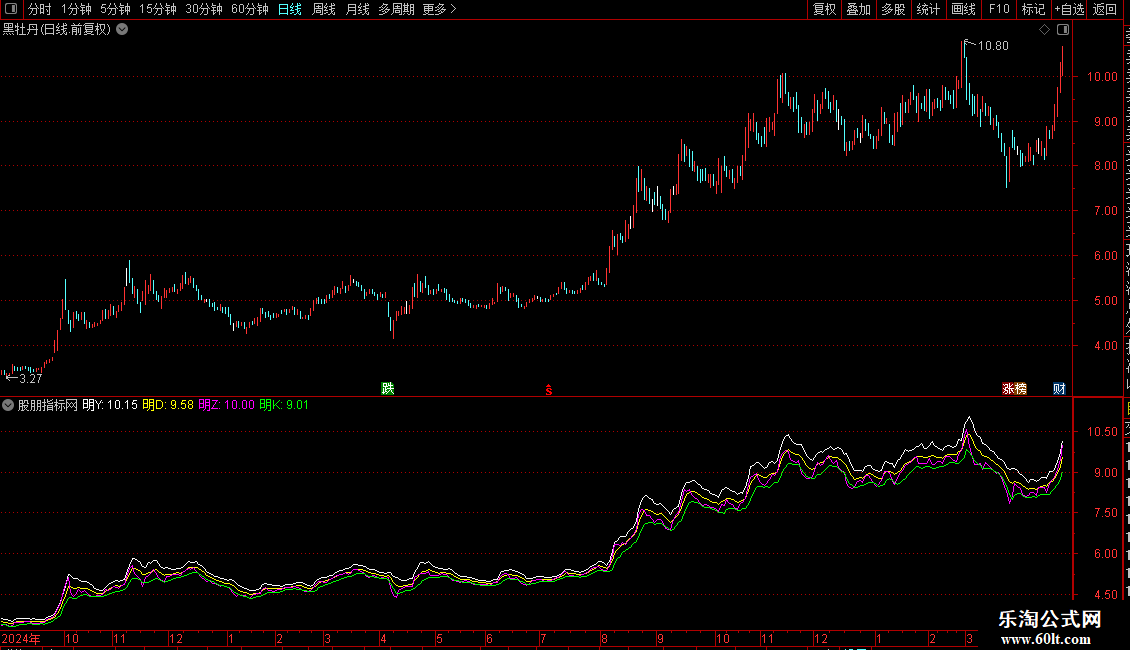Click the blue 财 financial marker
The width and height of the screenshot is (1130, 650).
[x=1059, y=388]
